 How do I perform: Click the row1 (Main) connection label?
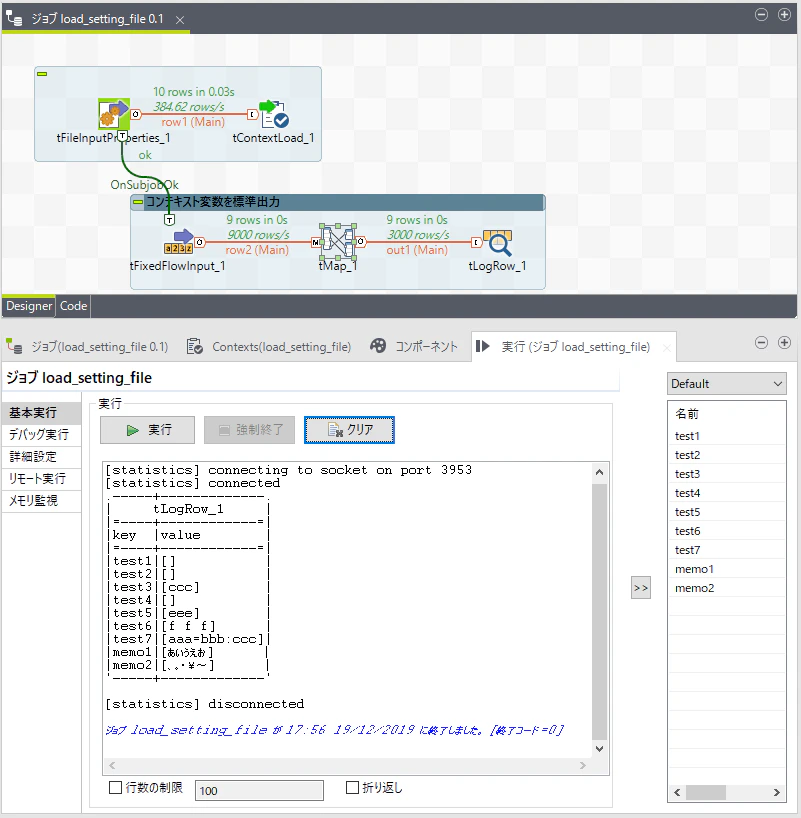pos(193,122)
